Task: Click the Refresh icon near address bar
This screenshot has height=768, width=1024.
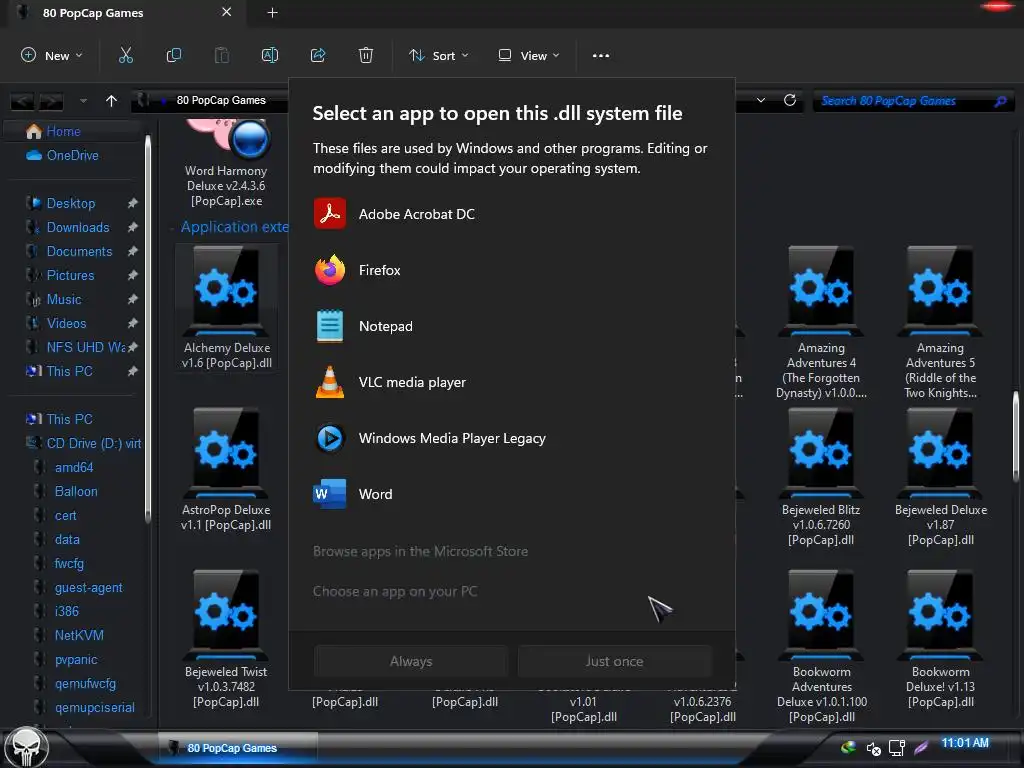Action: pyautogui.click(x=790, y=101)
